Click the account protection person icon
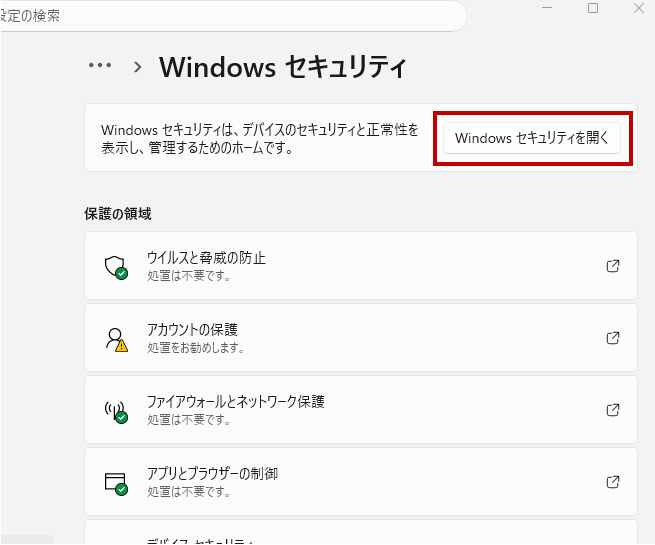The height and width of the screenshot is (545, 655). [x=116, y=340]
